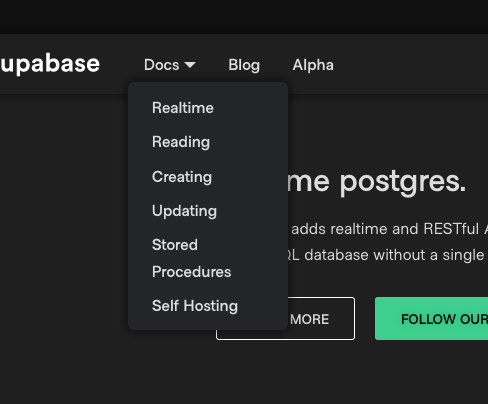Click the 'database without a single' text
This screenshot has height=404, width=488.
point(394,255)
